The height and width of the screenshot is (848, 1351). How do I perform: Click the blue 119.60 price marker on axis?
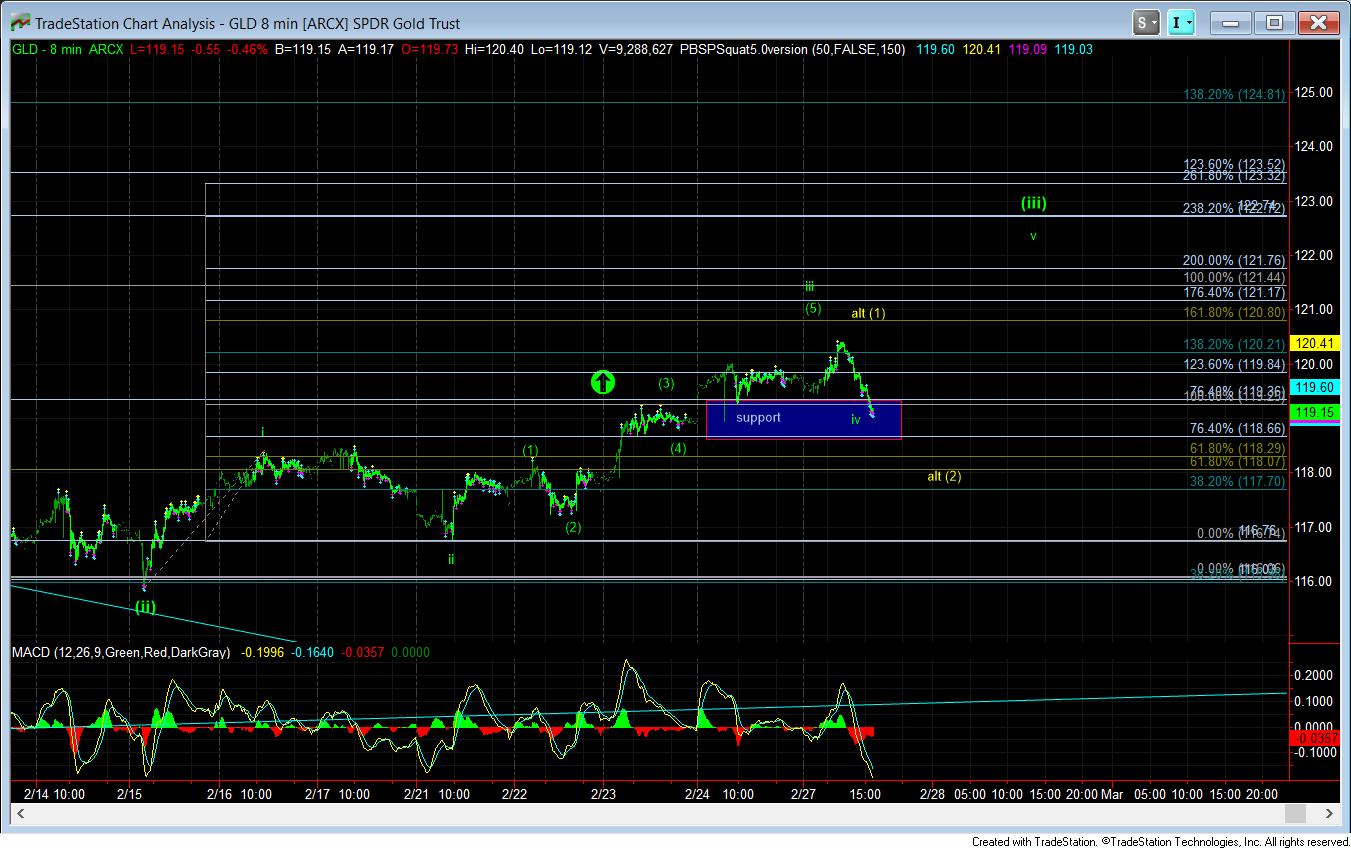click(1314, 387)
